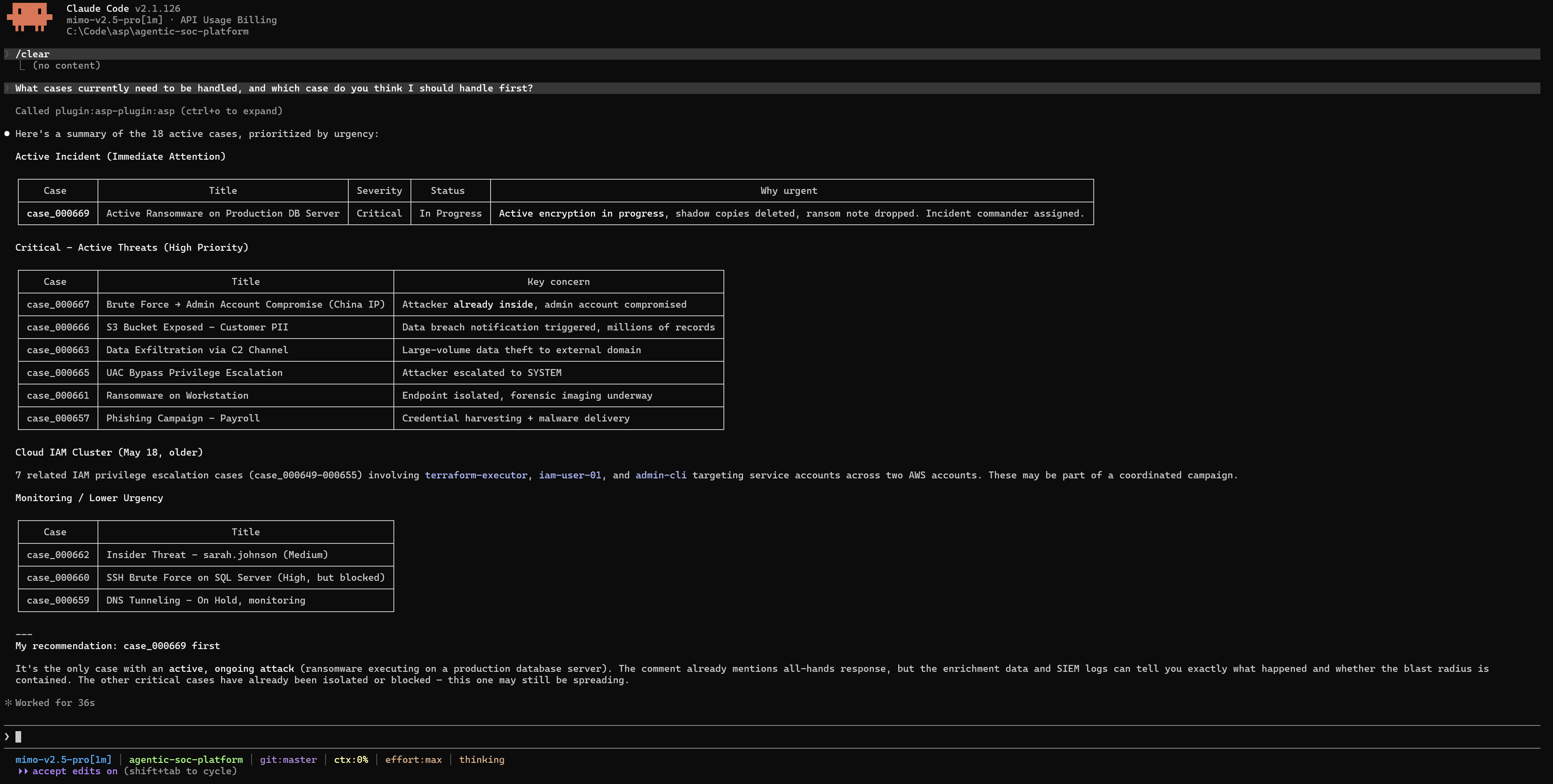Toggle the 'accept edits on' mode indicator

pyautogui.click(x=75, y=771)
